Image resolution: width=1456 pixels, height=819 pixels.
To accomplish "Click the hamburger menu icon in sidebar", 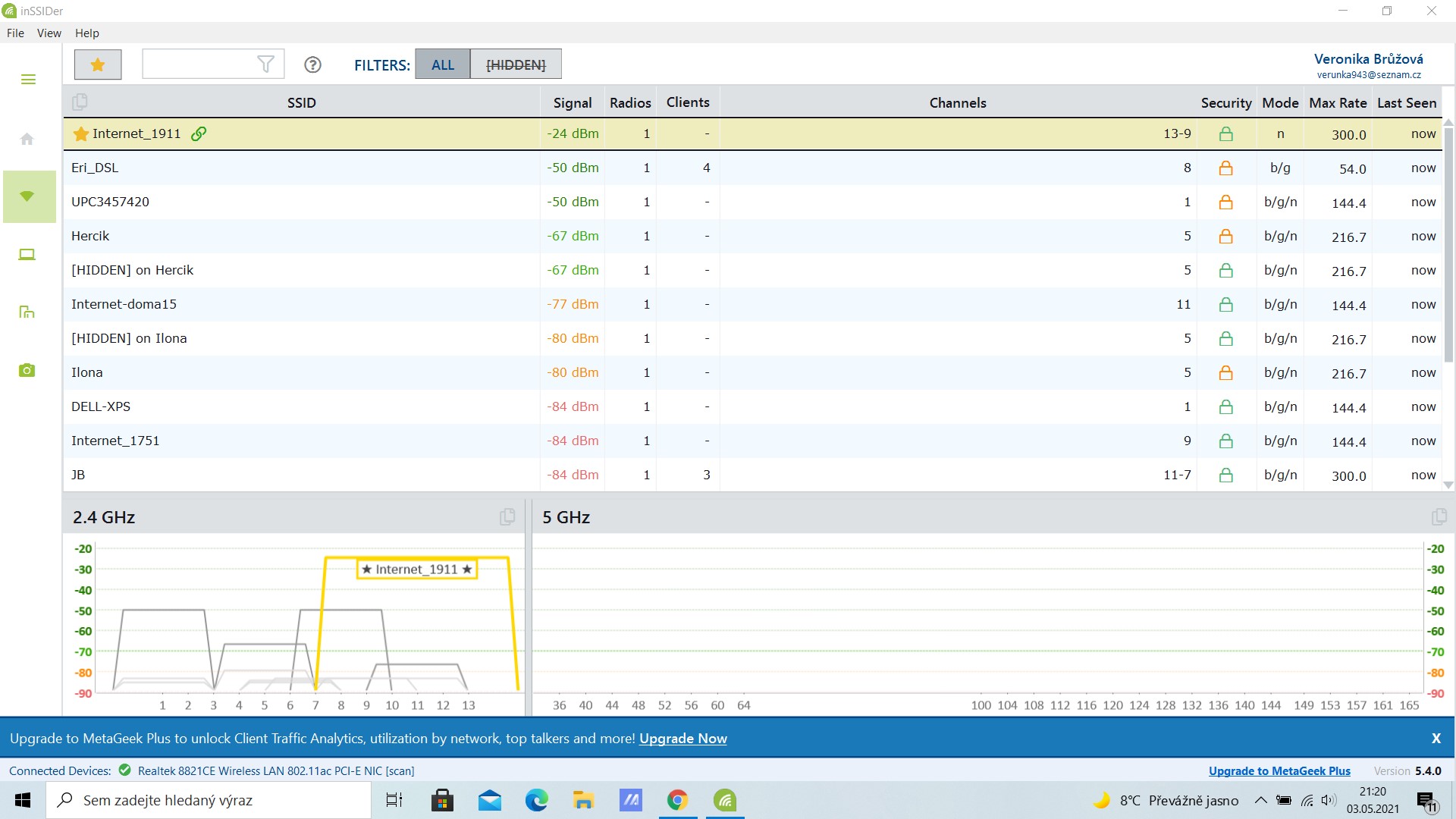I will (28, 80).
